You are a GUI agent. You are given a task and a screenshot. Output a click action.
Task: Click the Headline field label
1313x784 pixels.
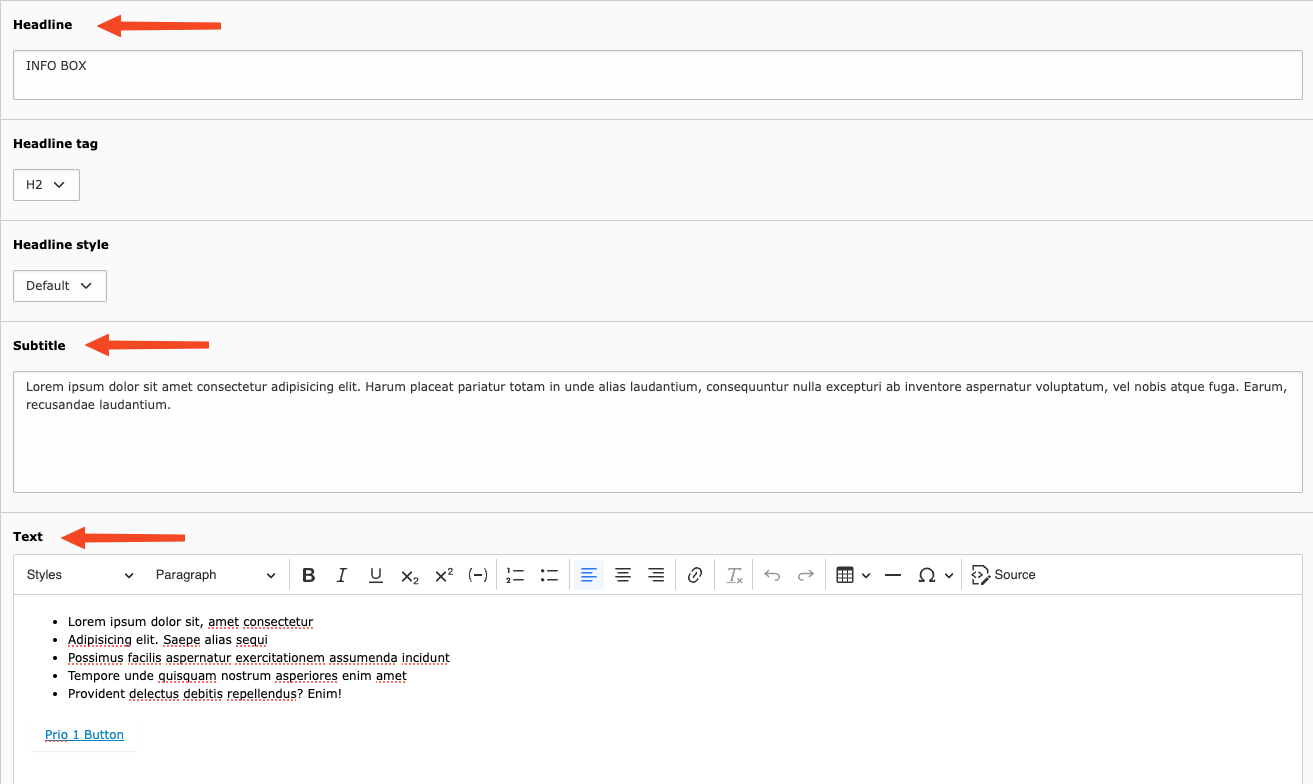[43, 25]
